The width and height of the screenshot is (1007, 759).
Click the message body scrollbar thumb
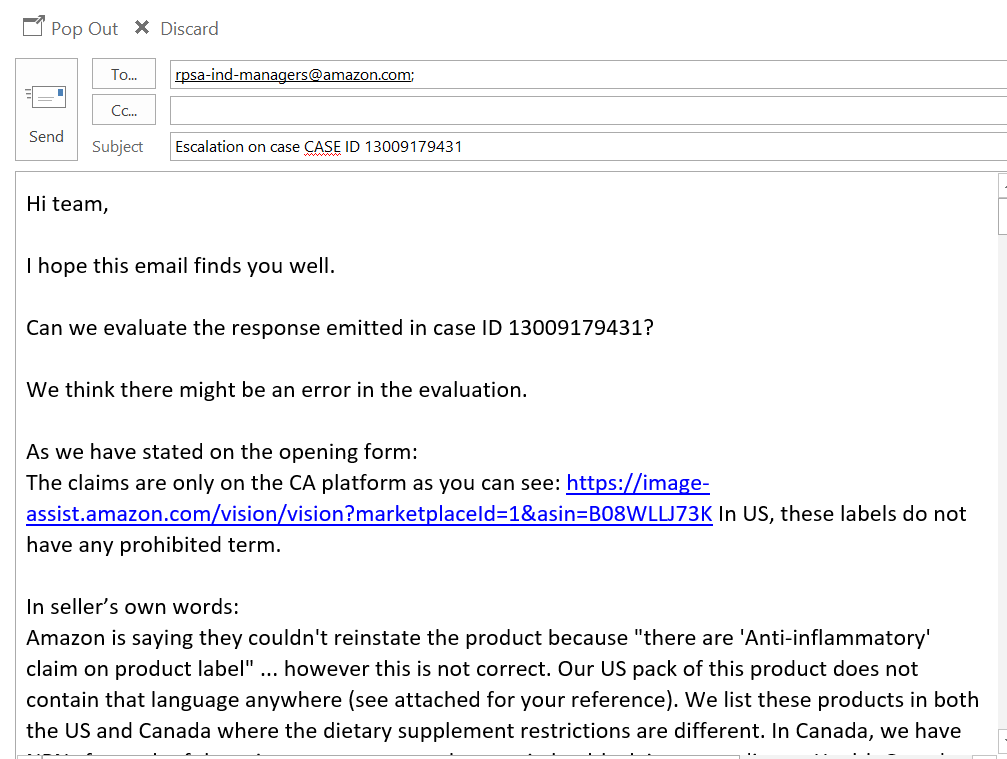pos(1003,216)
